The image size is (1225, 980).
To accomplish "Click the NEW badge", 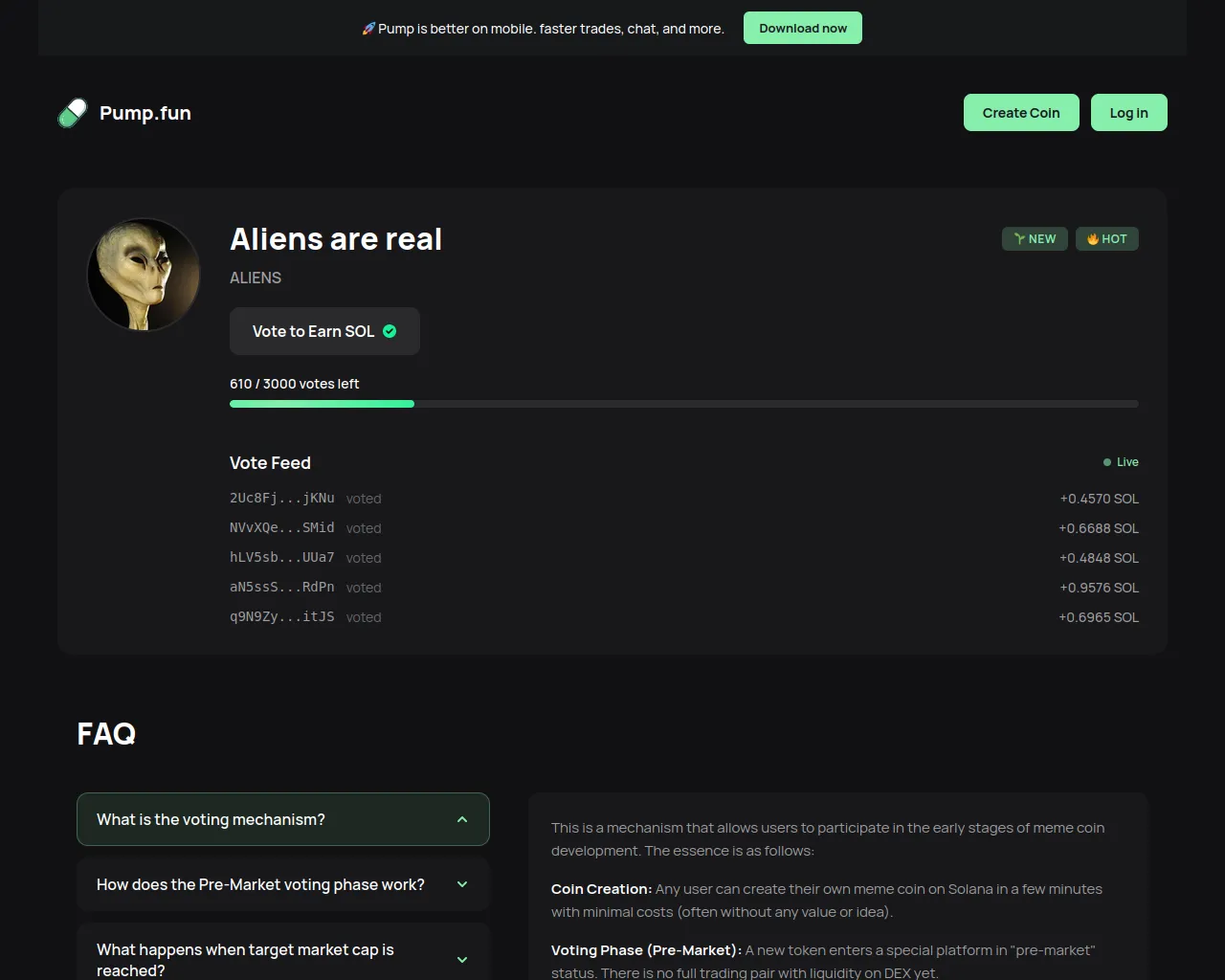I will click(1035, 239).
